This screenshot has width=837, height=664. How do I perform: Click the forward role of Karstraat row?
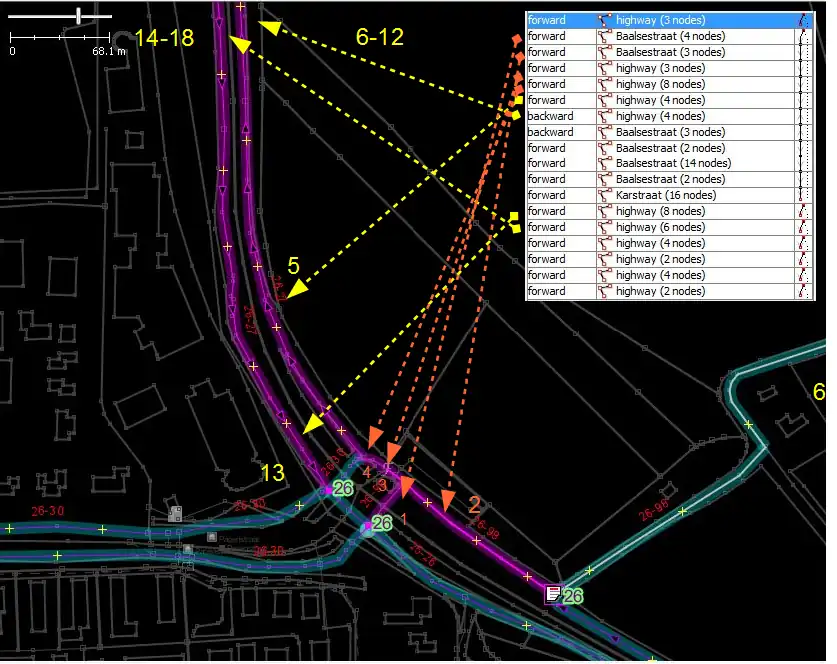click(547, 195)
